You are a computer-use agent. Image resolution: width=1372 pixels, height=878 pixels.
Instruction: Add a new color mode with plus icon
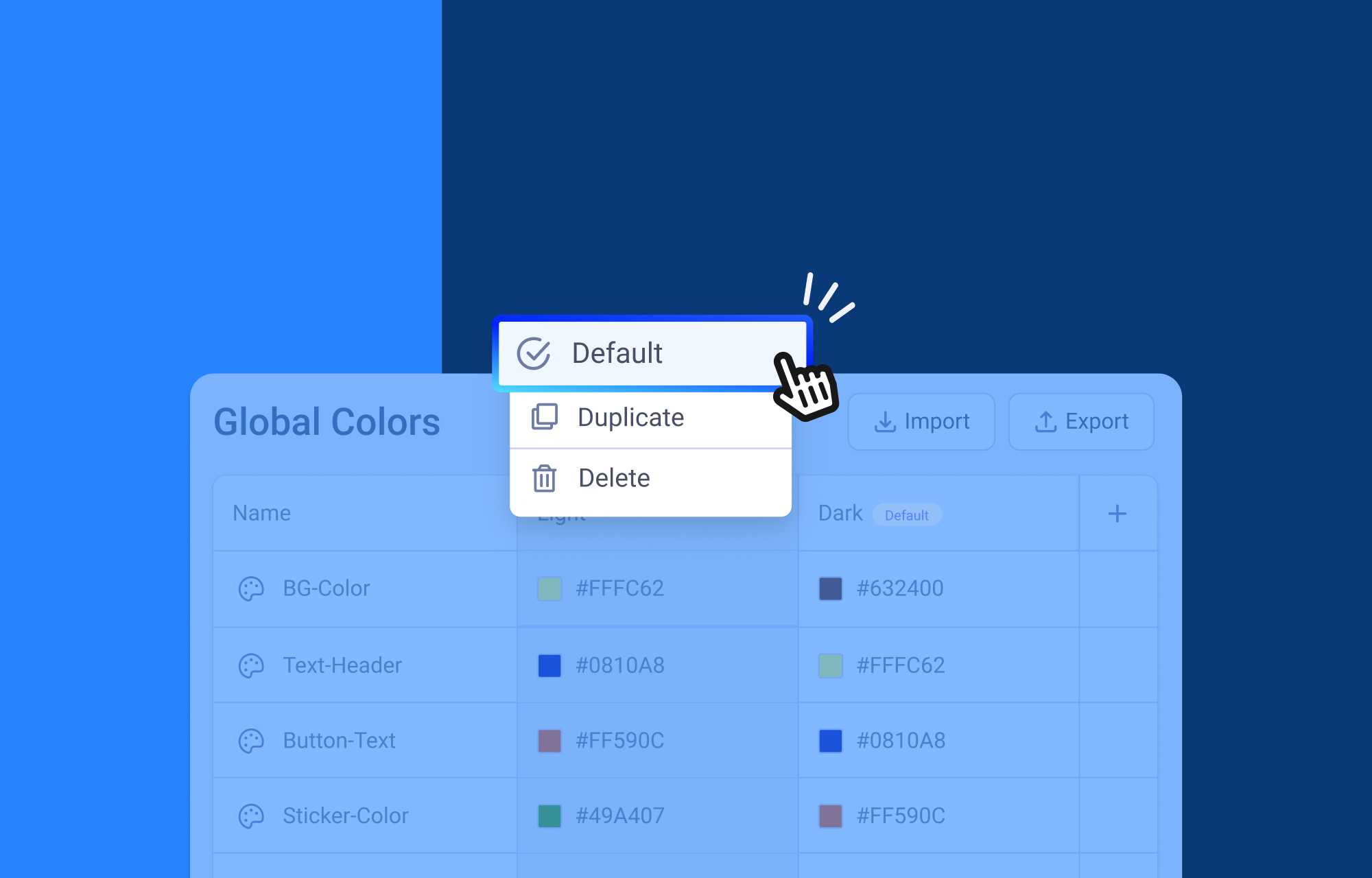coord(1117,514)
